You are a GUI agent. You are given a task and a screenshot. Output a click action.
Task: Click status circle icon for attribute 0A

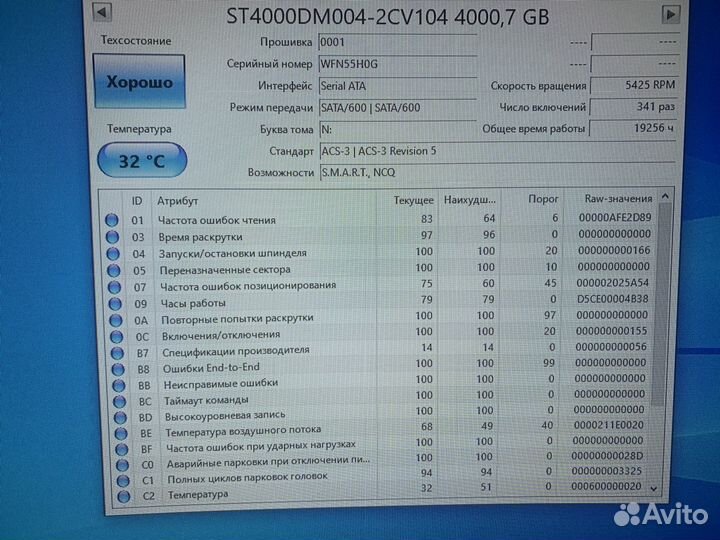tap(116, 321)
